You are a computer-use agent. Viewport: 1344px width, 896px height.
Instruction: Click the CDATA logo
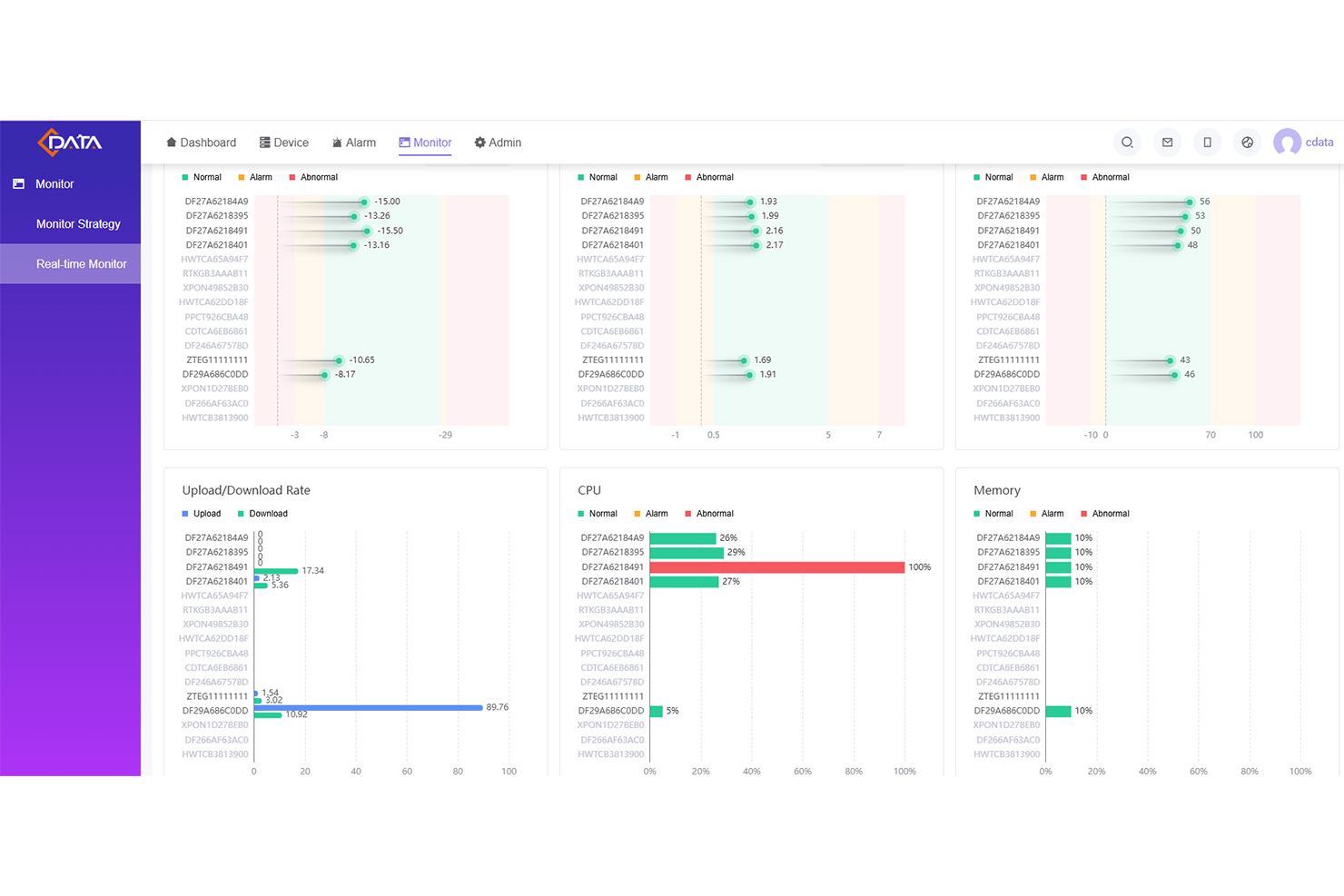click(70, 142)
